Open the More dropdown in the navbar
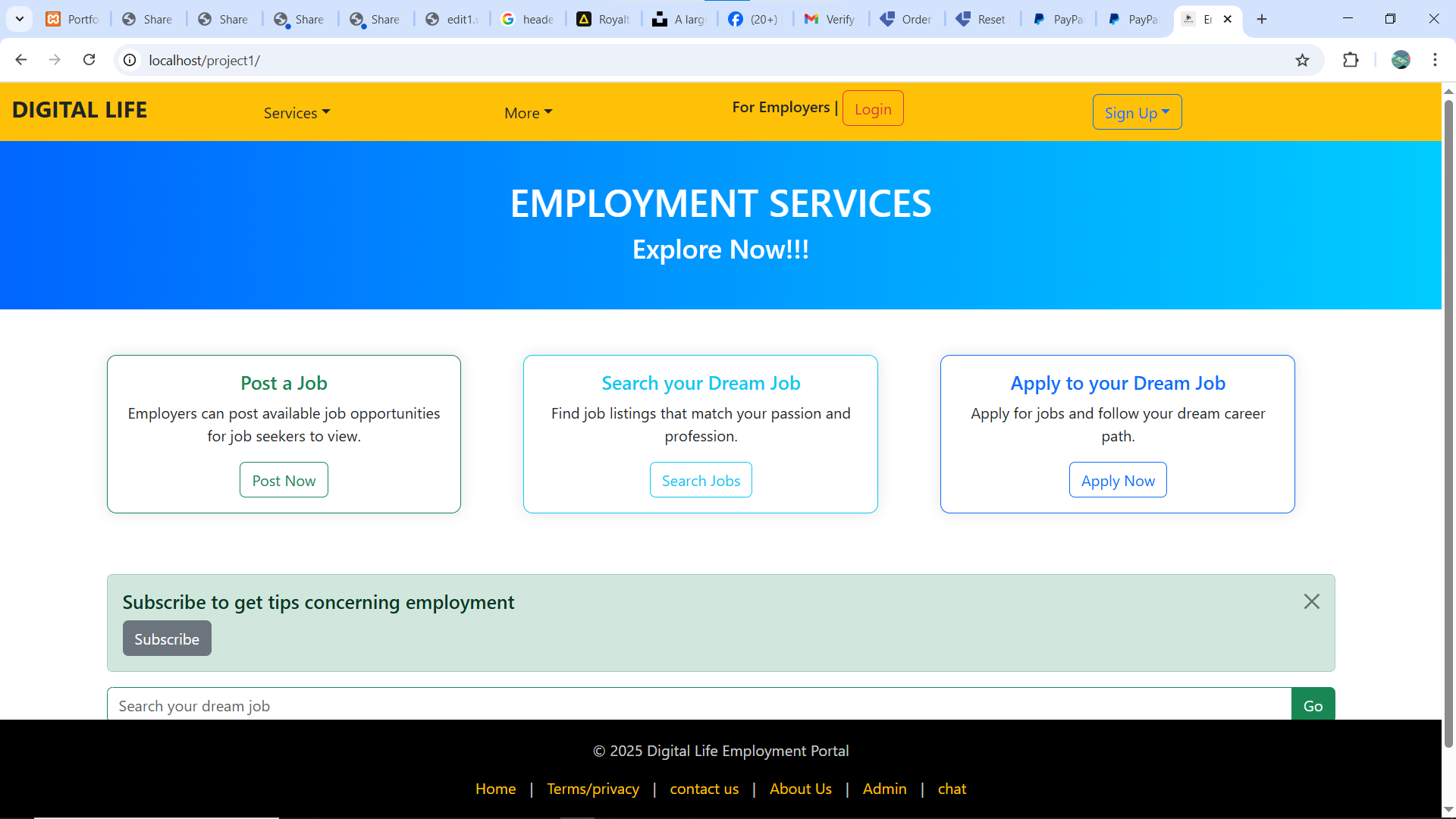This screenshot has height=819, width=1456. (528, 112)
